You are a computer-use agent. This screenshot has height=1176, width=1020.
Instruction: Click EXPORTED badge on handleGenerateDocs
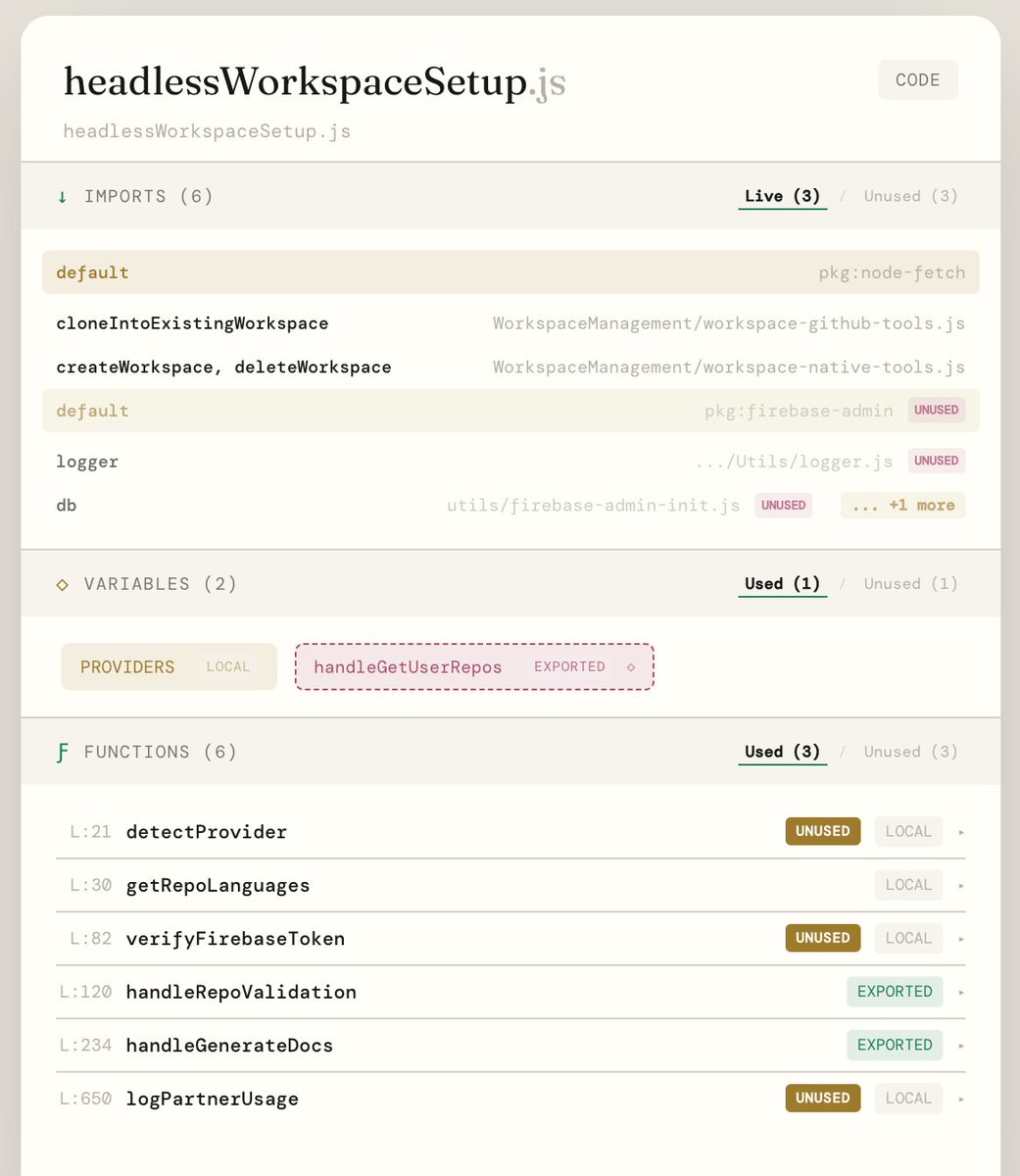[895, 1045]
